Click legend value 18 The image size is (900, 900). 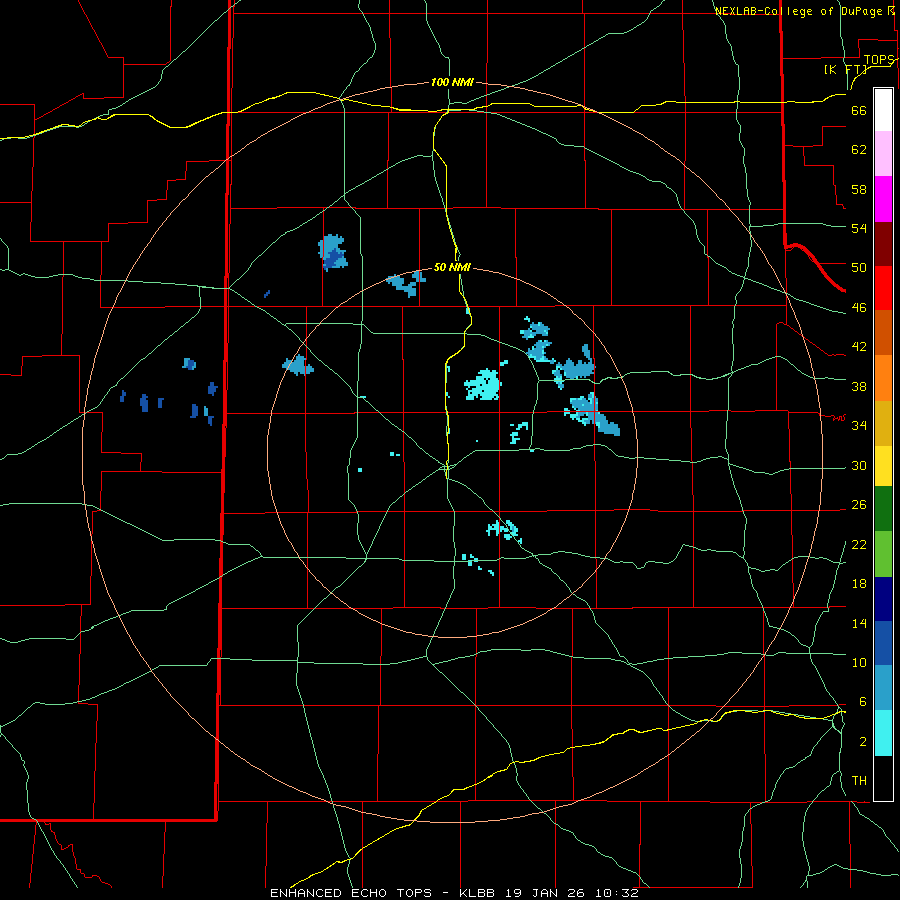[859, 583]
